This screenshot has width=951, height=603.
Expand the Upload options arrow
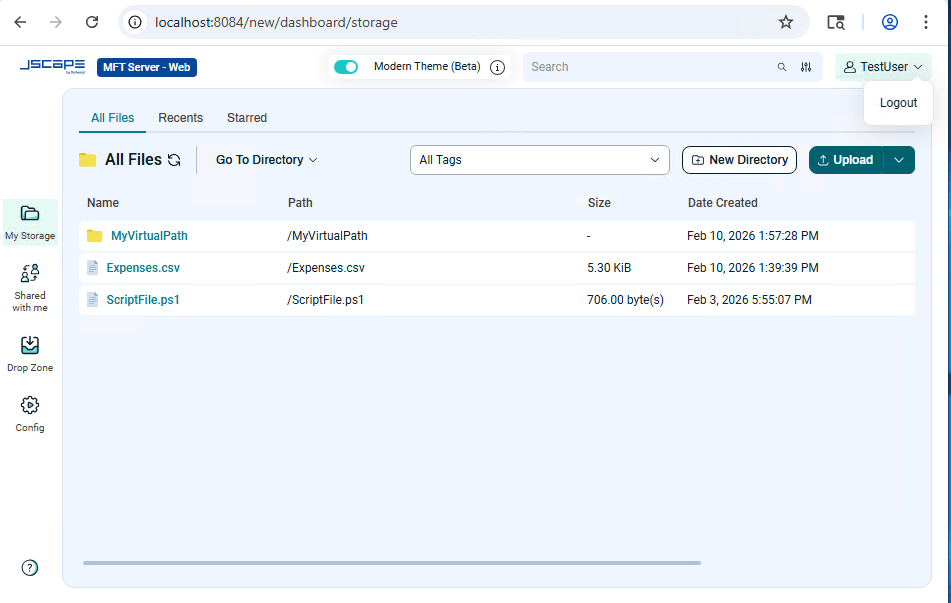899,160
